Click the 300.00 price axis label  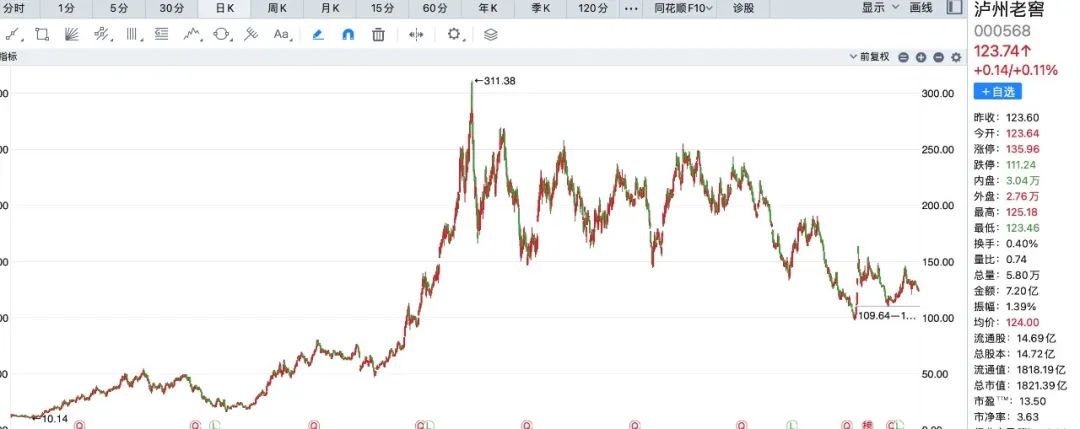pos(937,94)
